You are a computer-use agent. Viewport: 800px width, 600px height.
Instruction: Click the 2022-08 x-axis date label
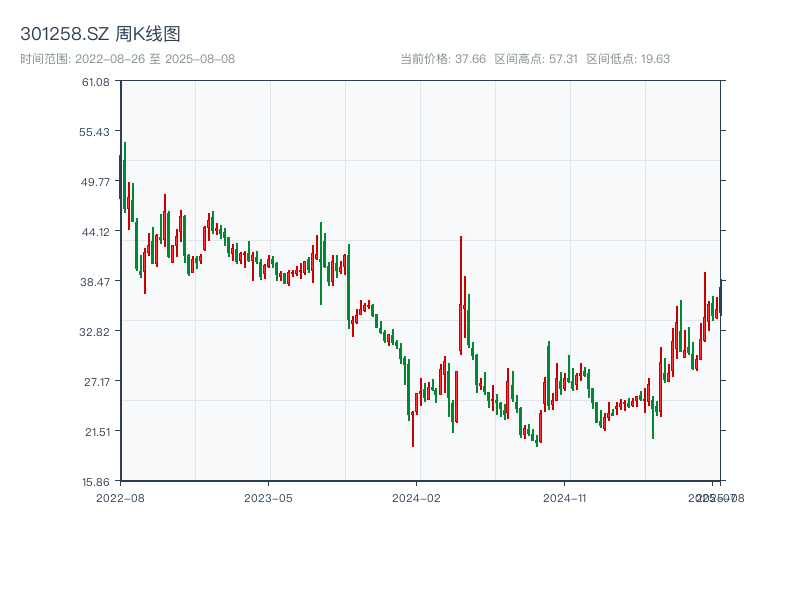coord(120,497)
